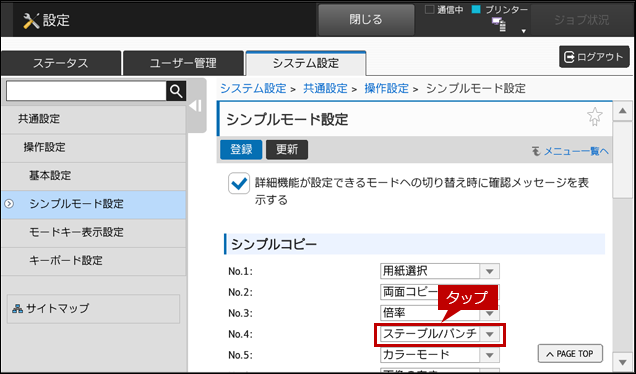Select シンプルモード設定 in sidebar

94,204
